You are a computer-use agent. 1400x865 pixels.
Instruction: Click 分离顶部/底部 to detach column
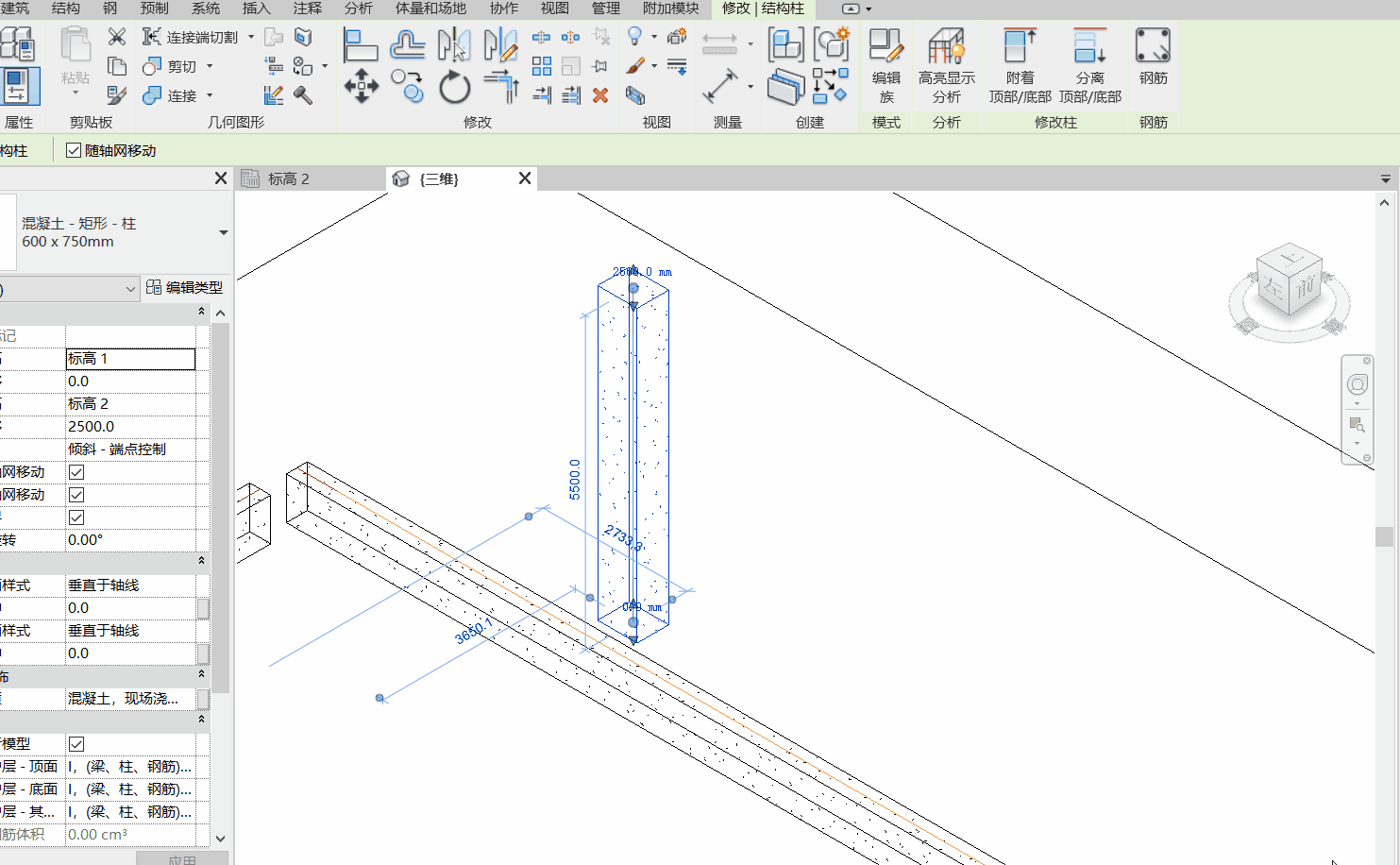tap(1090, 66)
